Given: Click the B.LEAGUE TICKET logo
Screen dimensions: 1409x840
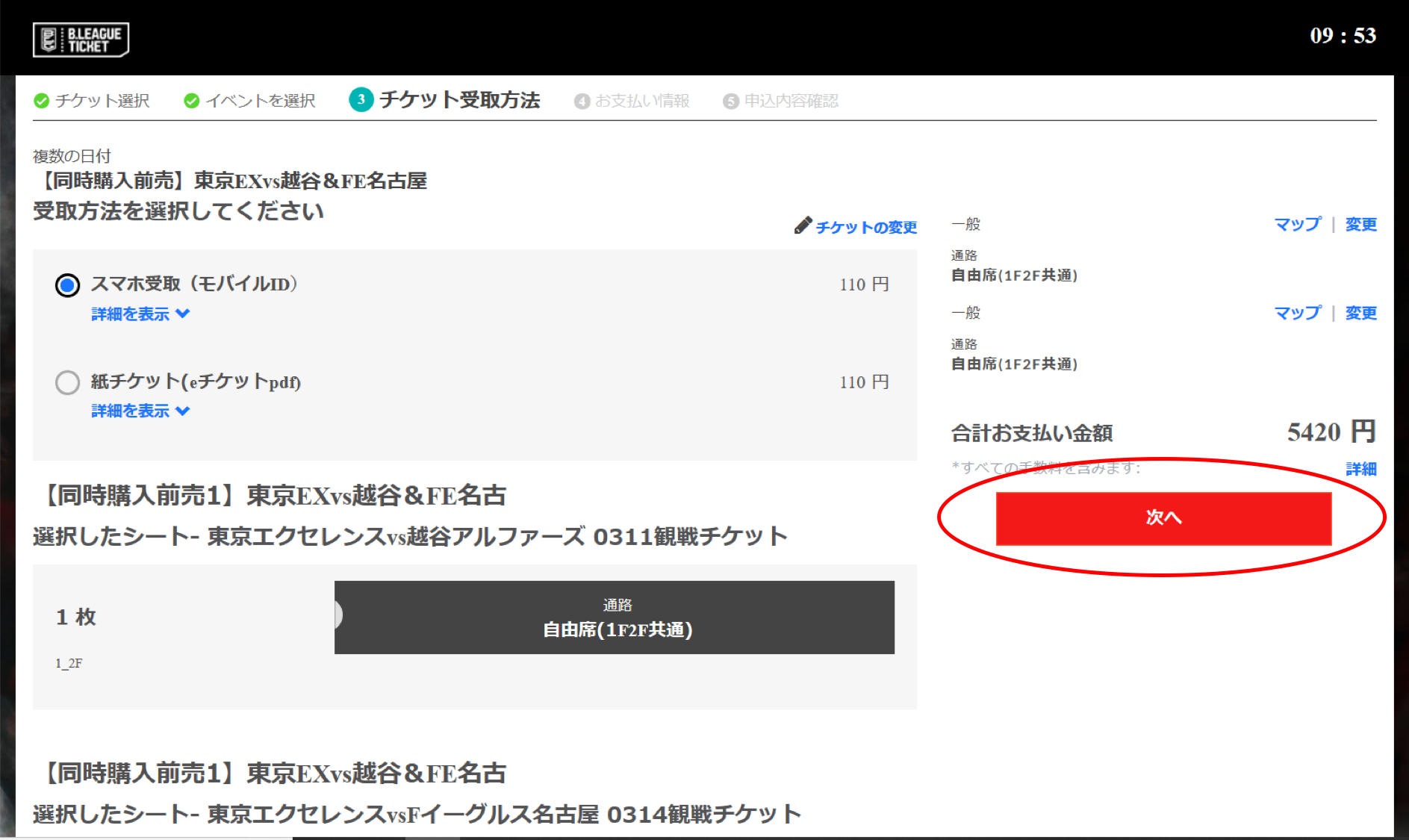Looking at the screenshot, I should point(81,40).
